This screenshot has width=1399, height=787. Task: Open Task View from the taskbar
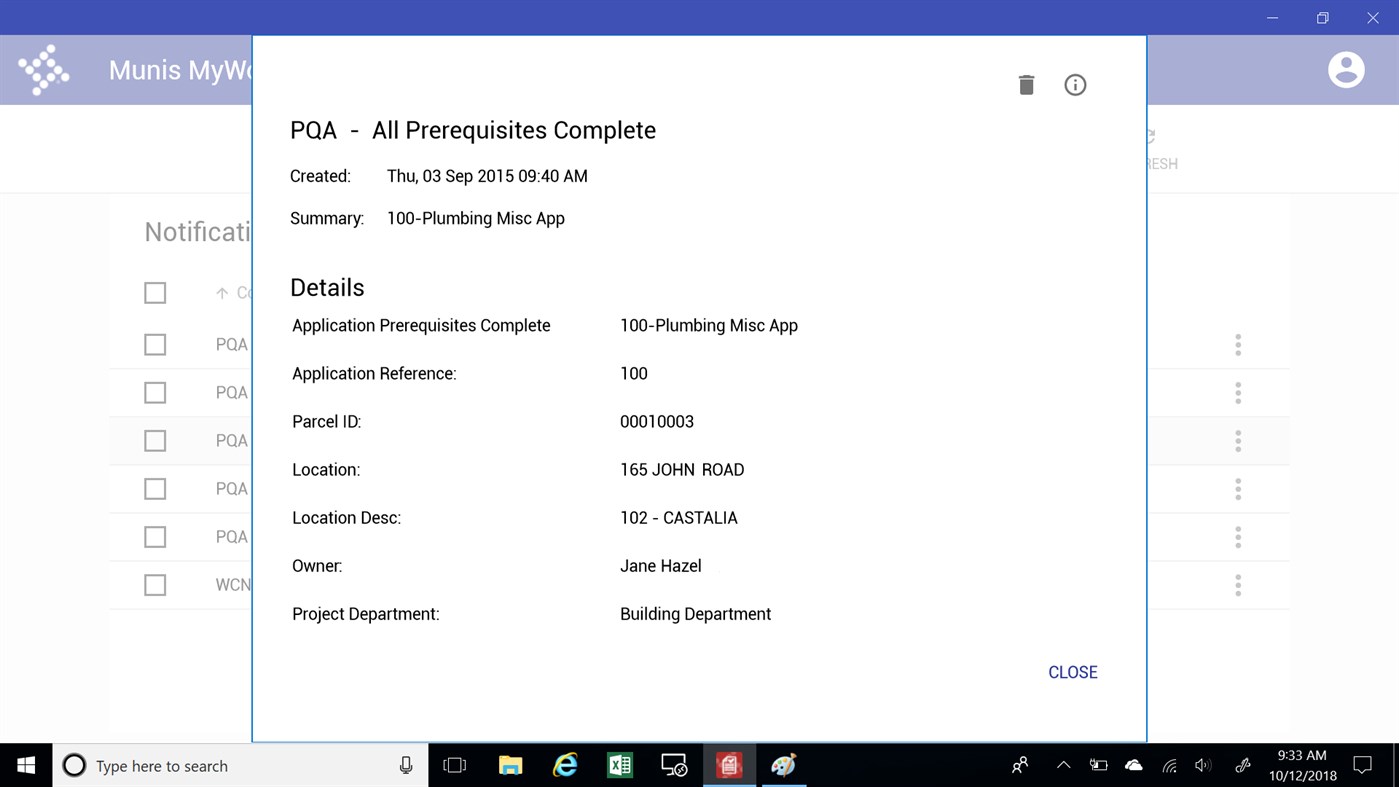(454, 765)
